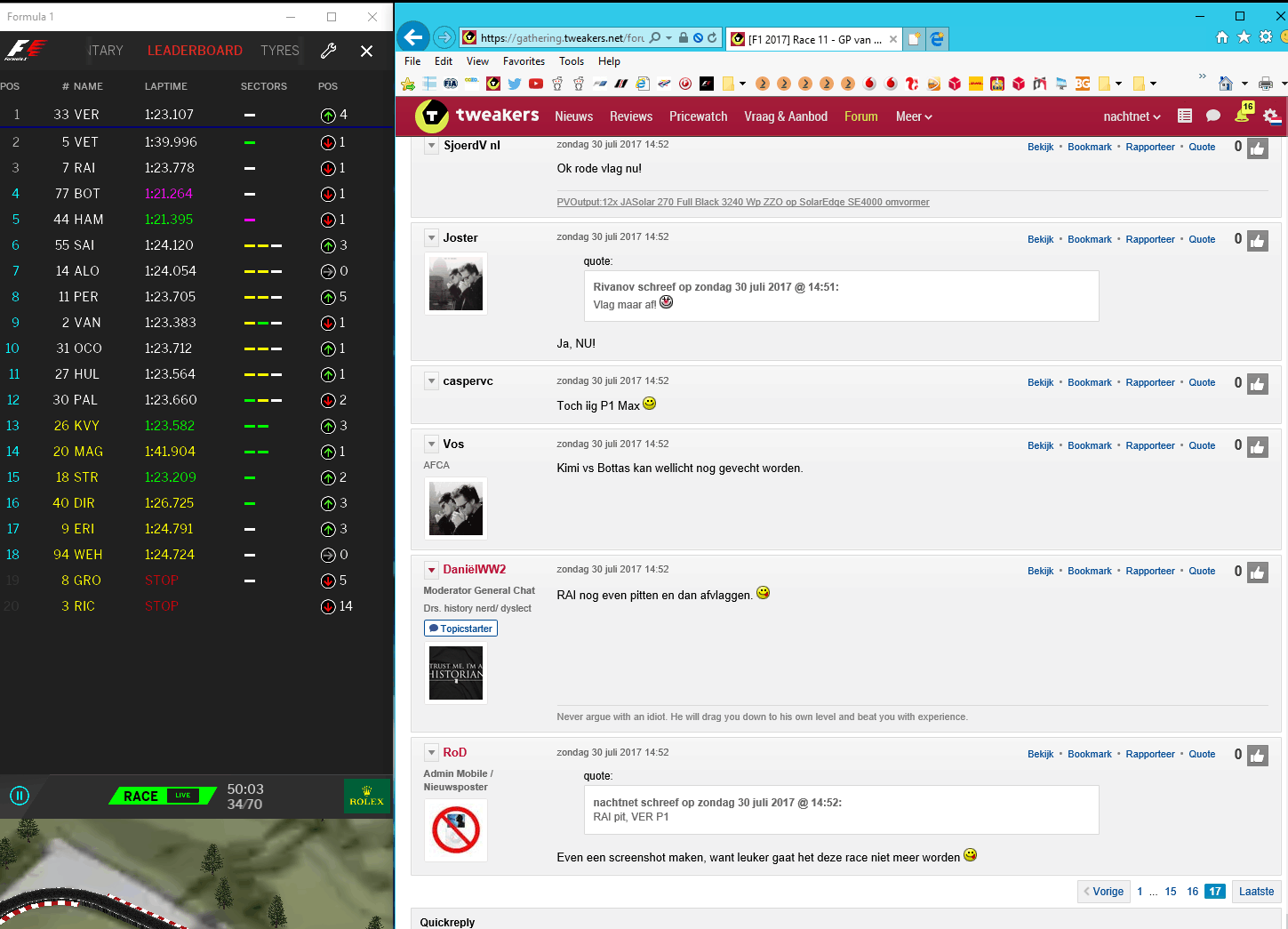The width and height of the screenshot is (1288, 929).
Task: Expand the dropdown next to SjoerdV nl
Action: (x=431, y=146)
